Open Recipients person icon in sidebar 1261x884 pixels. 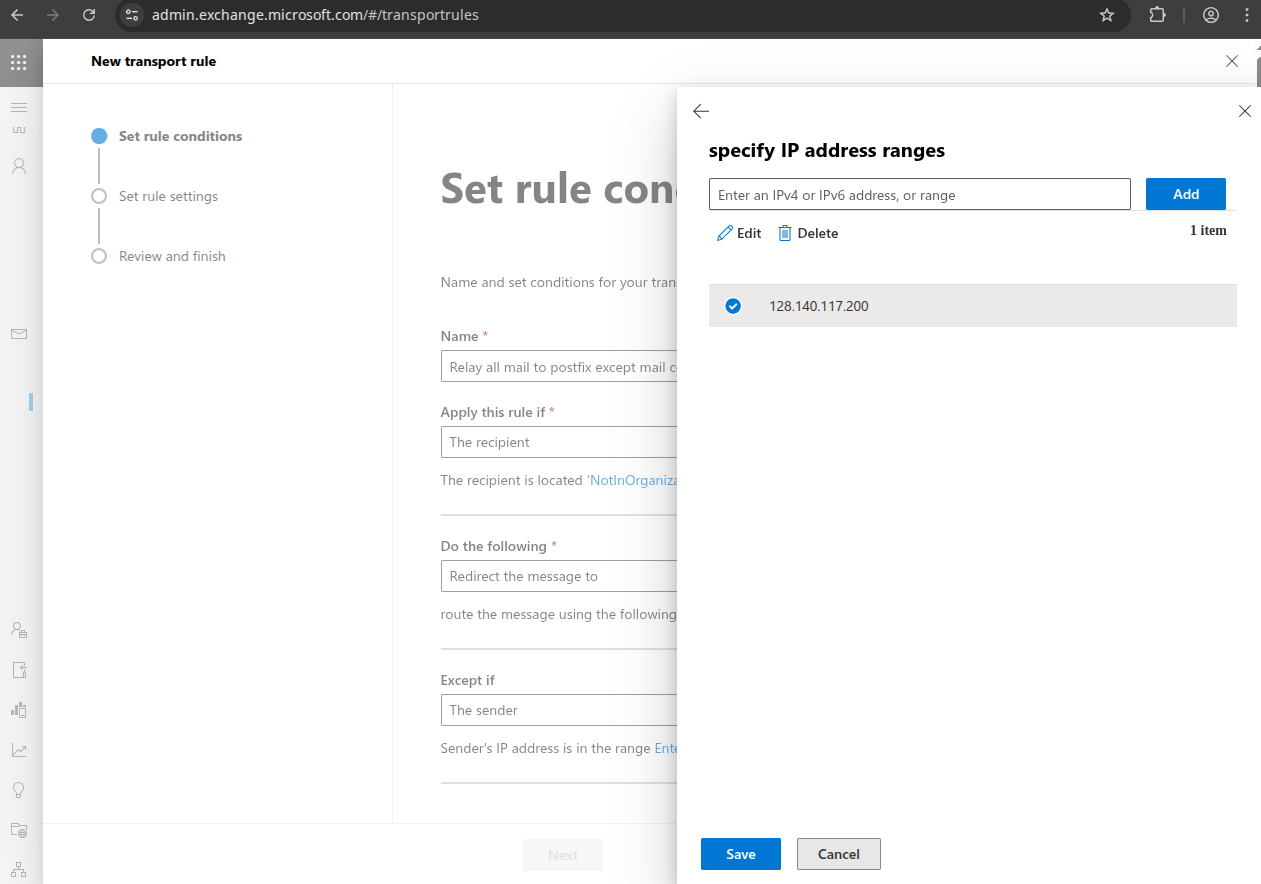pos(18,166)
